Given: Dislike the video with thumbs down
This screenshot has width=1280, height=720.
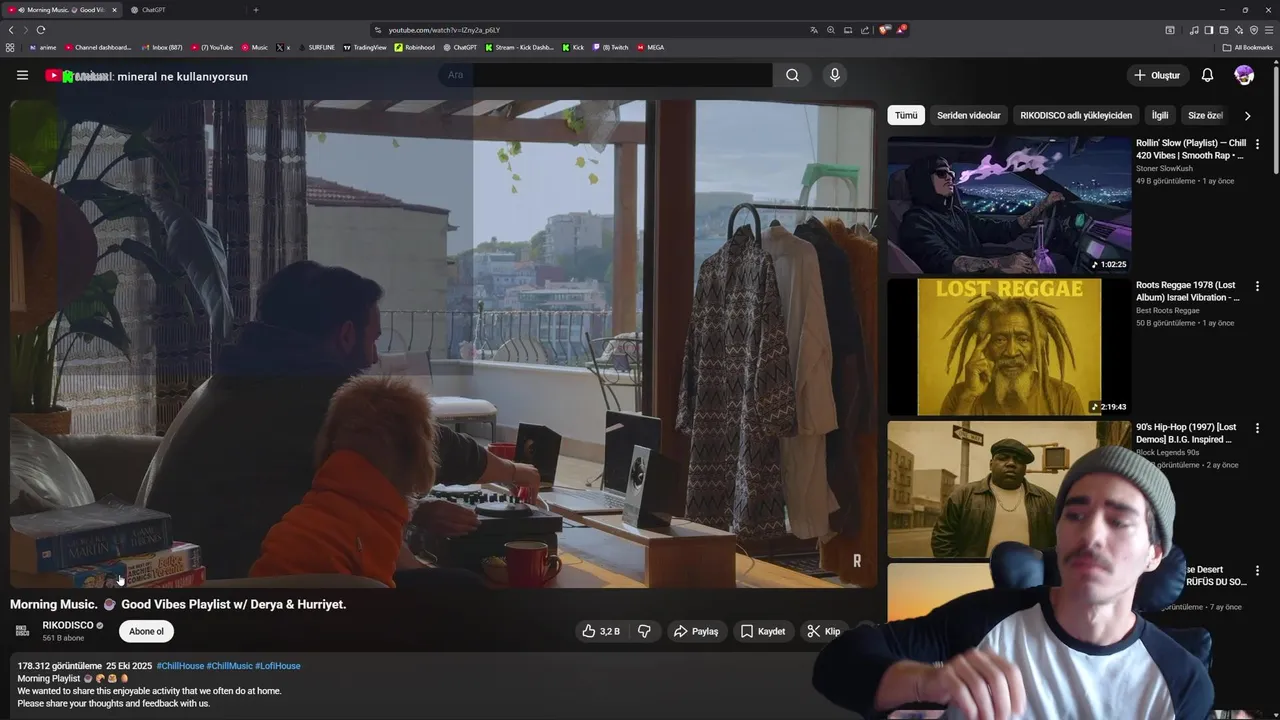Looking at the screenshot, I should [x=644, y=631].
